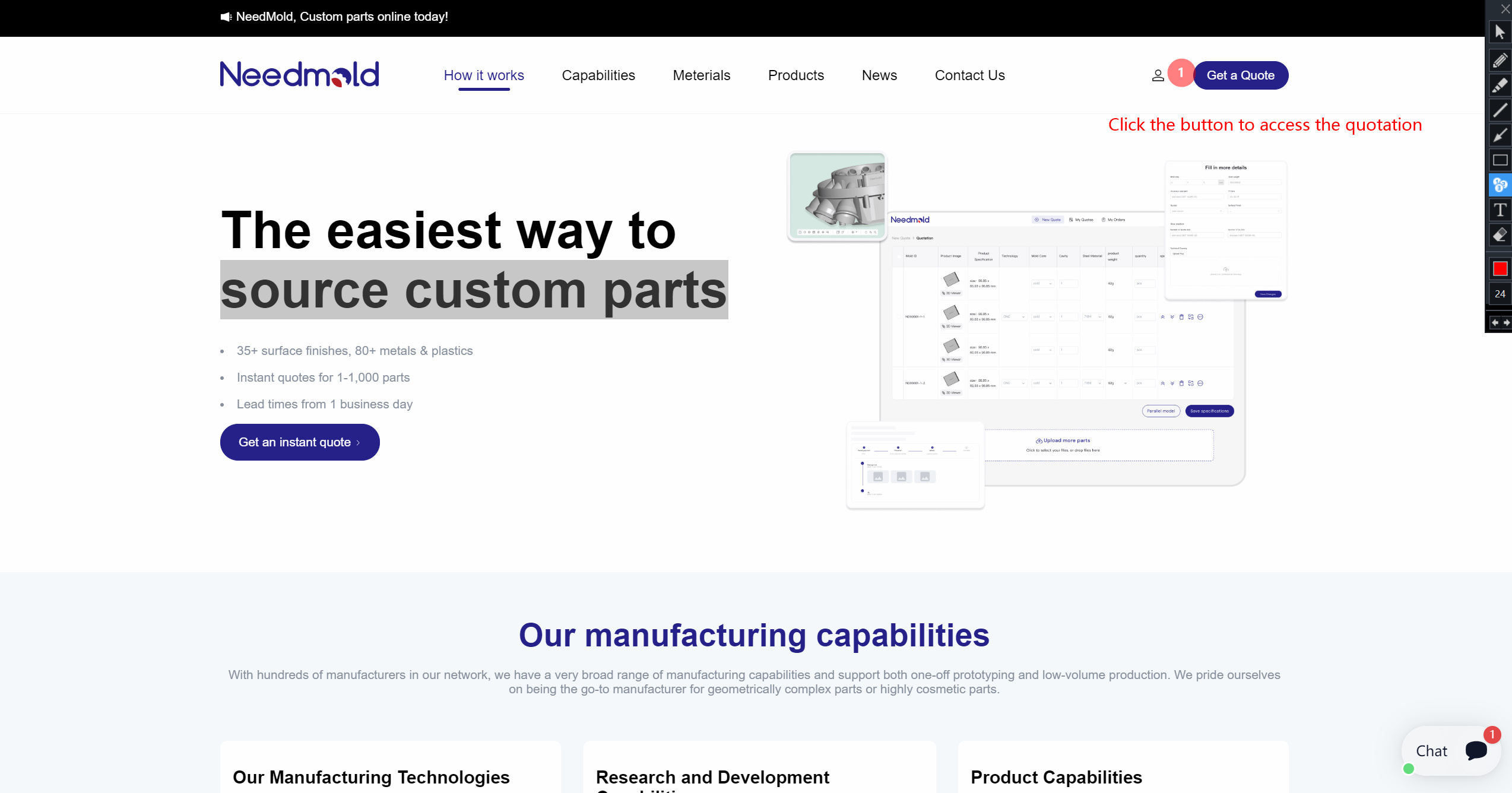
Task: Open the Meterials menu item
Action: pyautogui.click(x=702, y=75)
